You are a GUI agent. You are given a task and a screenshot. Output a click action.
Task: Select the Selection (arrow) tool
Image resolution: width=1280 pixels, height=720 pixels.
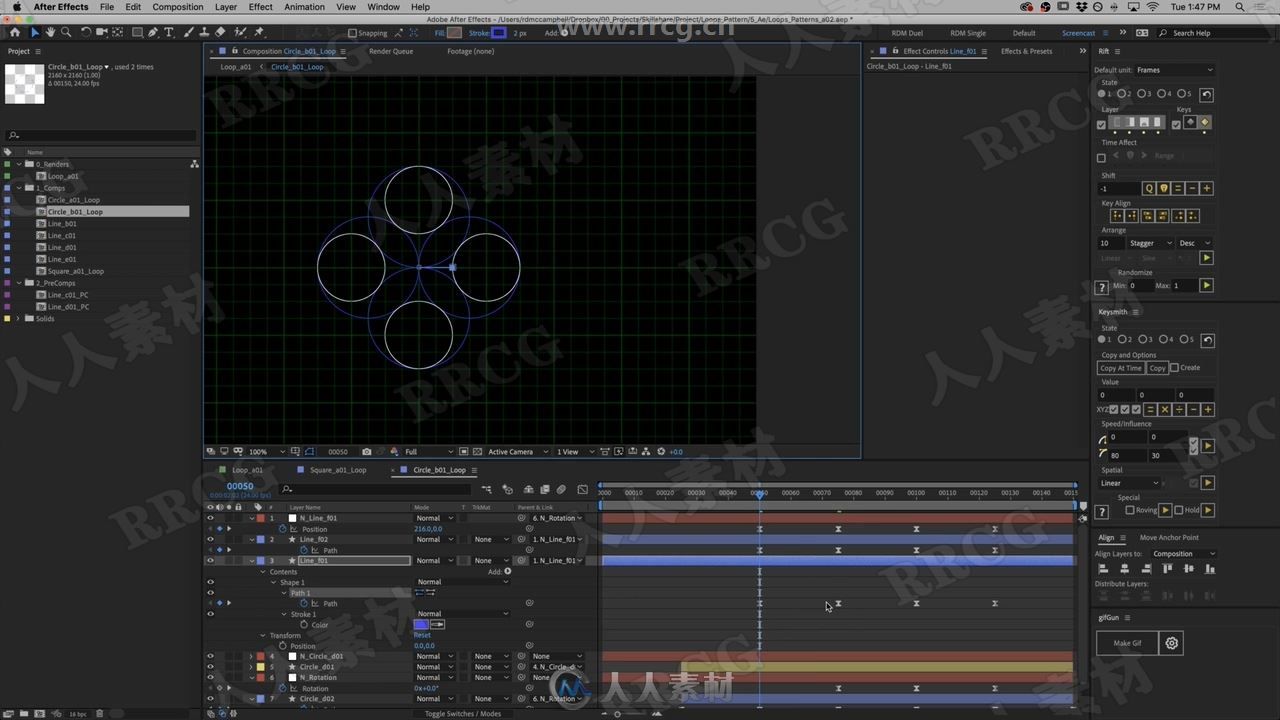(34, 32)
